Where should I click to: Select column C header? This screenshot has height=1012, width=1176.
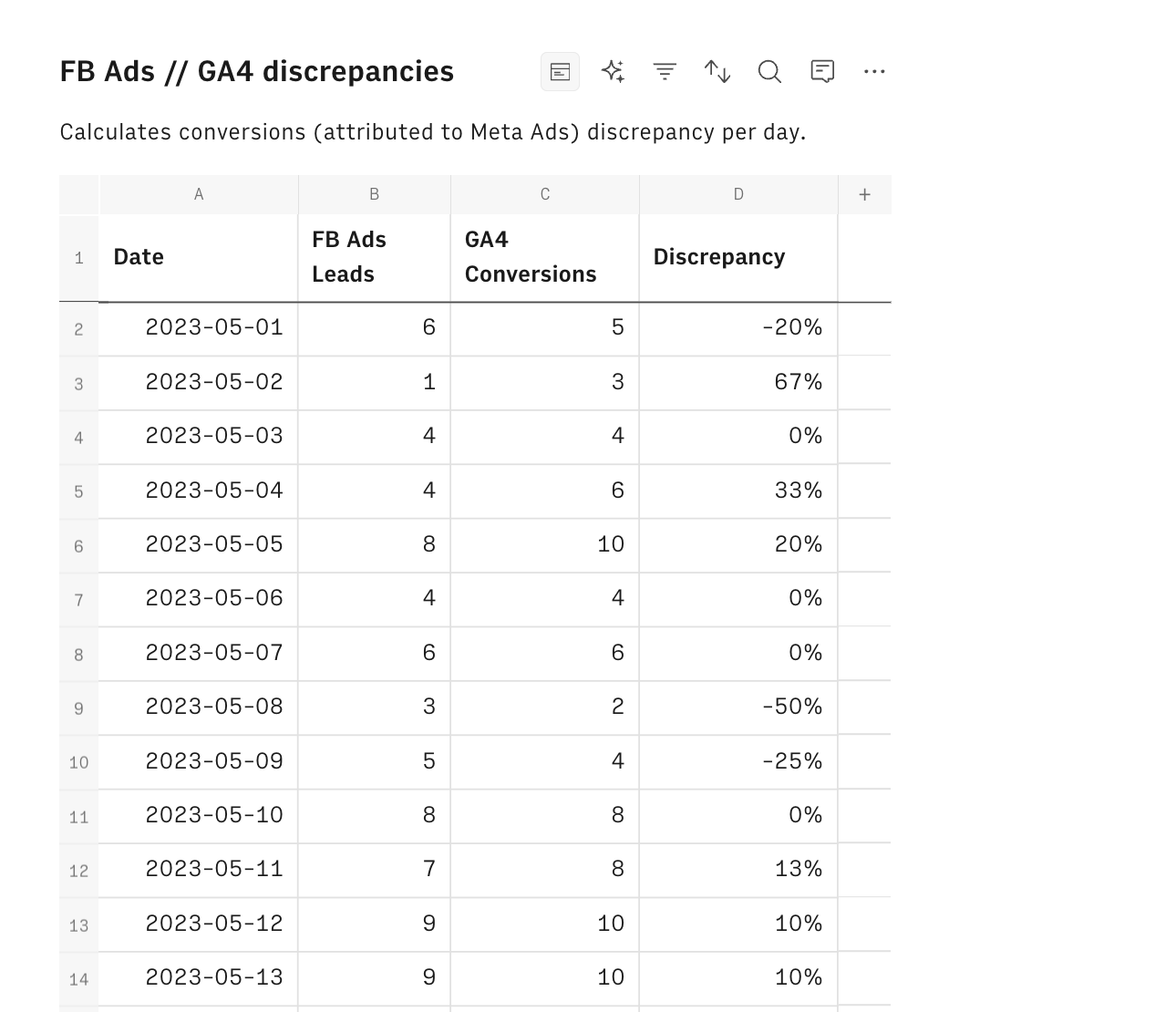click(x=545, y=194)
